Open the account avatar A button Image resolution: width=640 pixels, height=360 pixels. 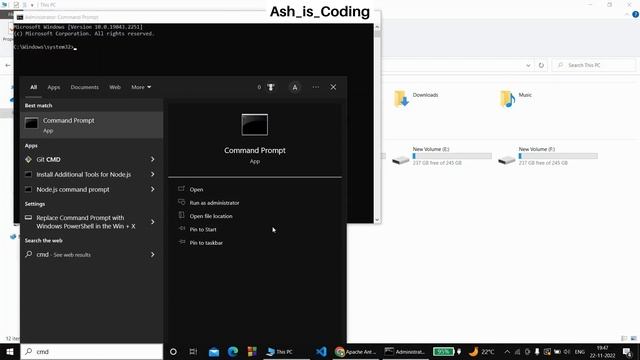pyautogui.click(x=295, y=87)
